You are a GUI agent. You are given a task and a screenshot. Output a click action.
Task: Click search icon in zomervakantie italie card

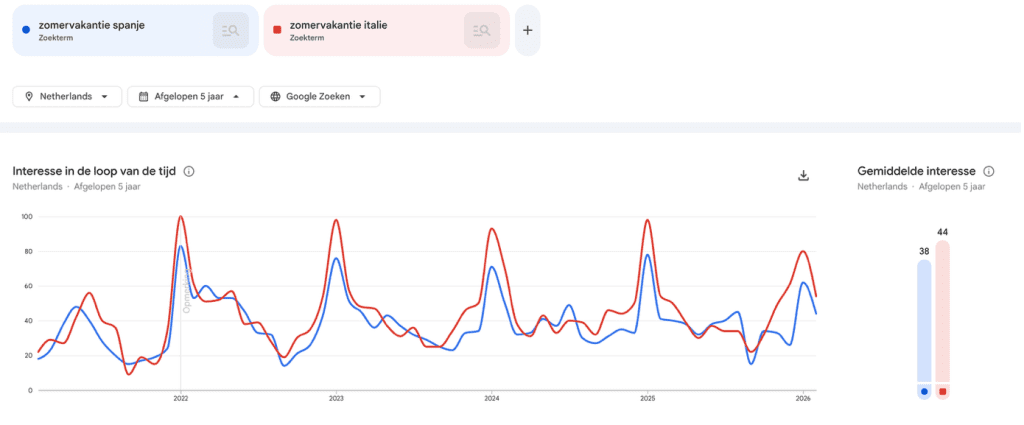[x=482, y=30]
